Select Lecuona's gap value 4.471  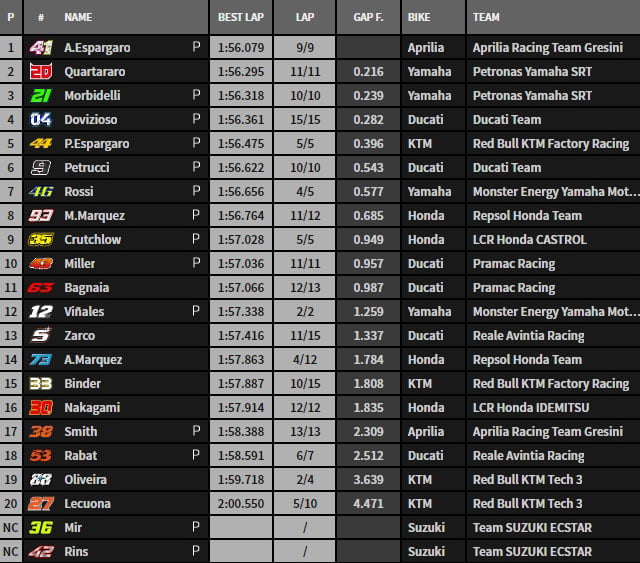point(368,504)
